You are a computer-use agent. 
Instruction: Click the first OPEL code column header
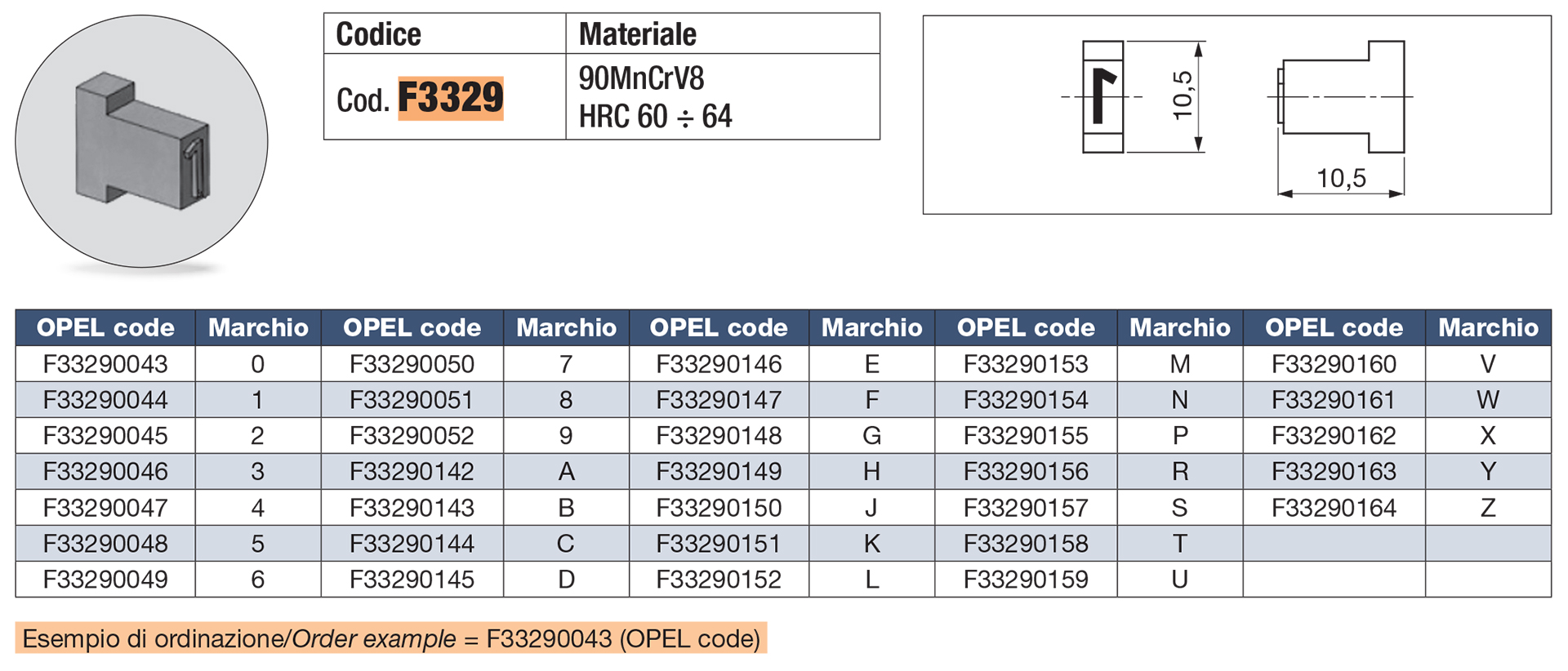pos(105,328)
